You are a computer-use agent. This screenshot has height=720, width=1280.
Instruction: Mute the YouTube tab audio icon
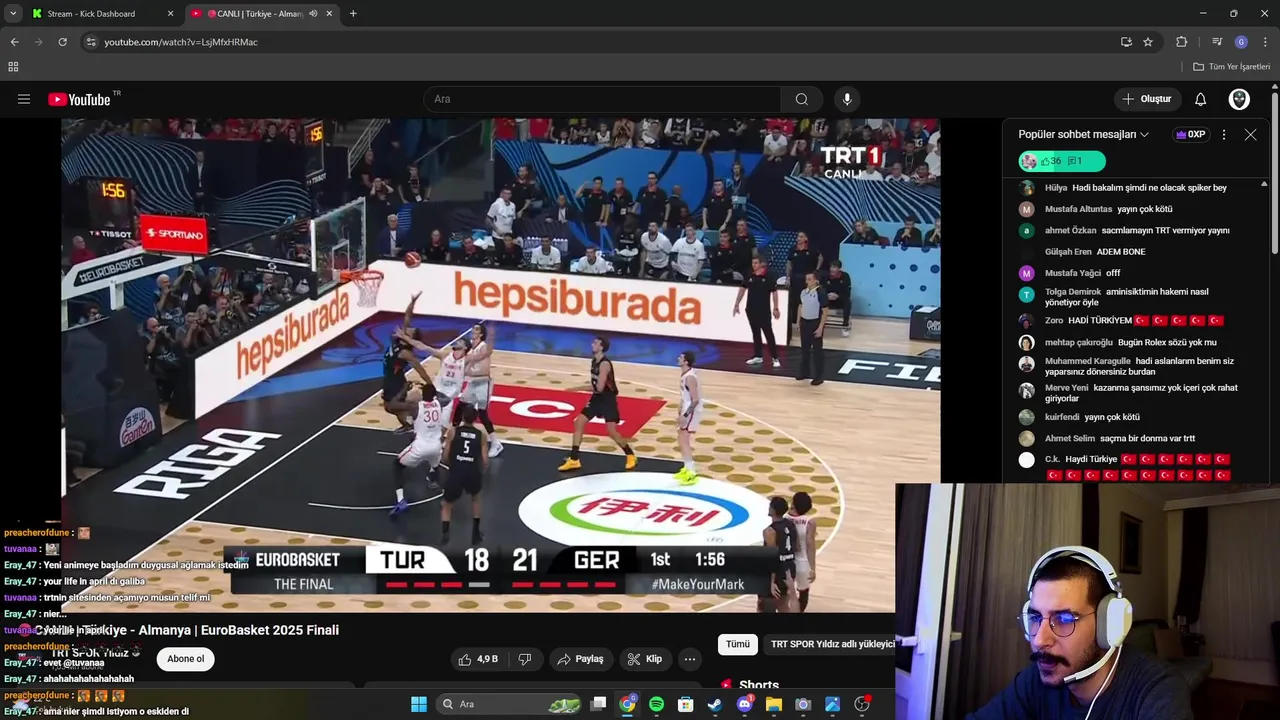pyautogui.click(x=313, y=14)
